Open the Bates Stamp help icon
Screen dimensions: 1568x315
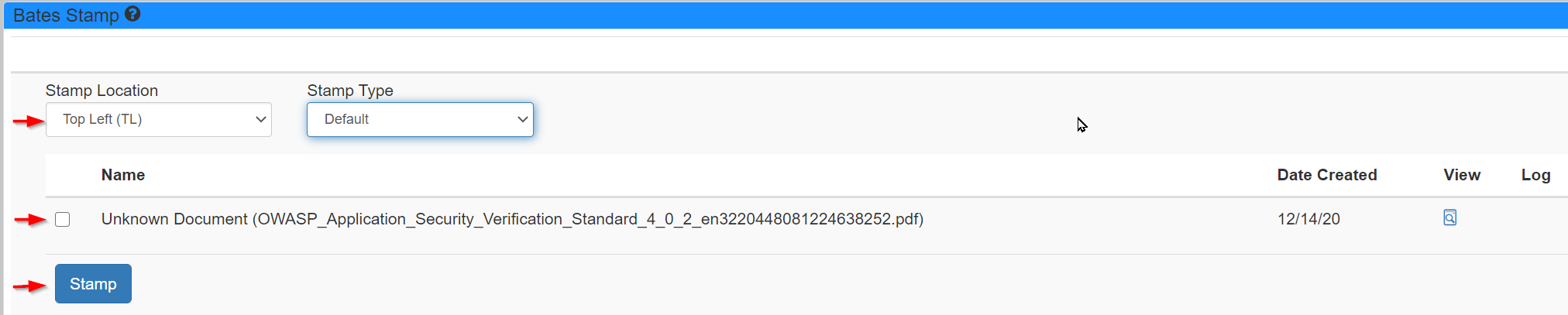(x=132, y=14)
